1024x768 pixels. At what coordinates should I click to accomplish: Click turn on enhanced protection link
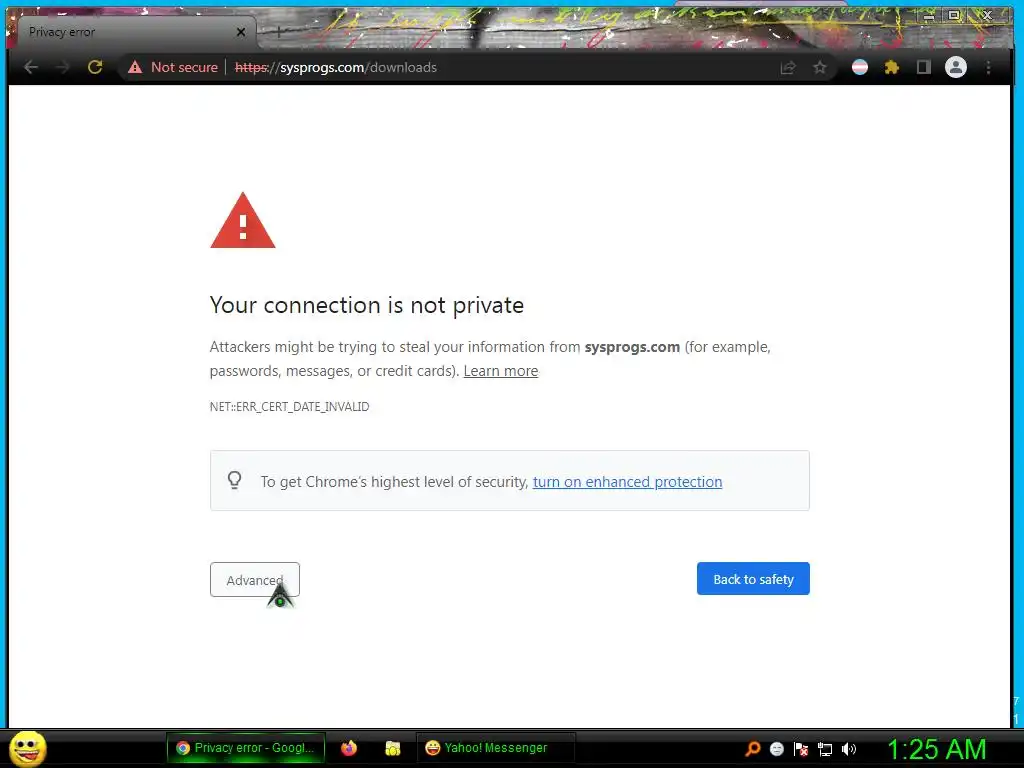click(x=628, y=482)
